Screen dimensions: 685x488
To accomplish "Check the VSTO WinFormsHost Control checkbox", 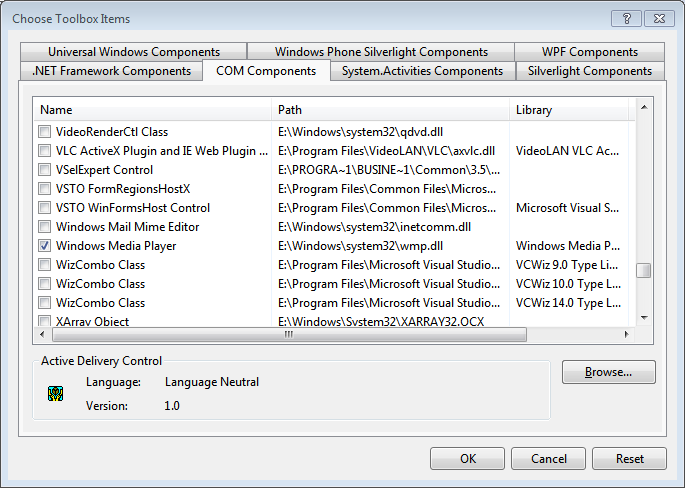I will click(44, 208).
